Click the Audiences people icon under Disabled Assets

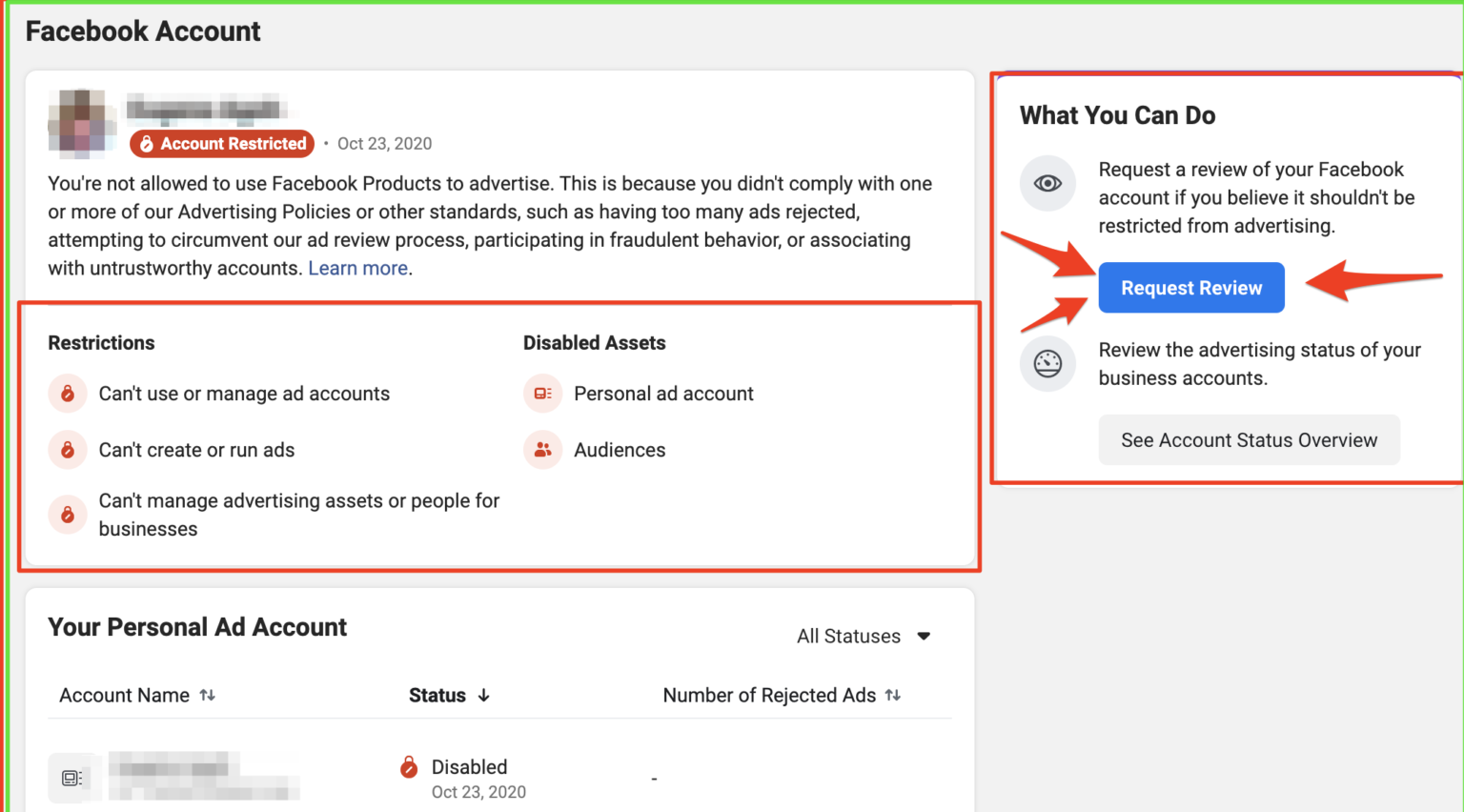point(542,449)
